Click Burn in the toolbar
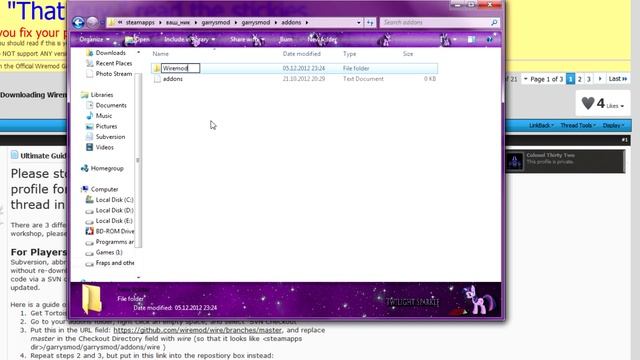The height and width of the screenshot is (360, 640). click(286, 40)
